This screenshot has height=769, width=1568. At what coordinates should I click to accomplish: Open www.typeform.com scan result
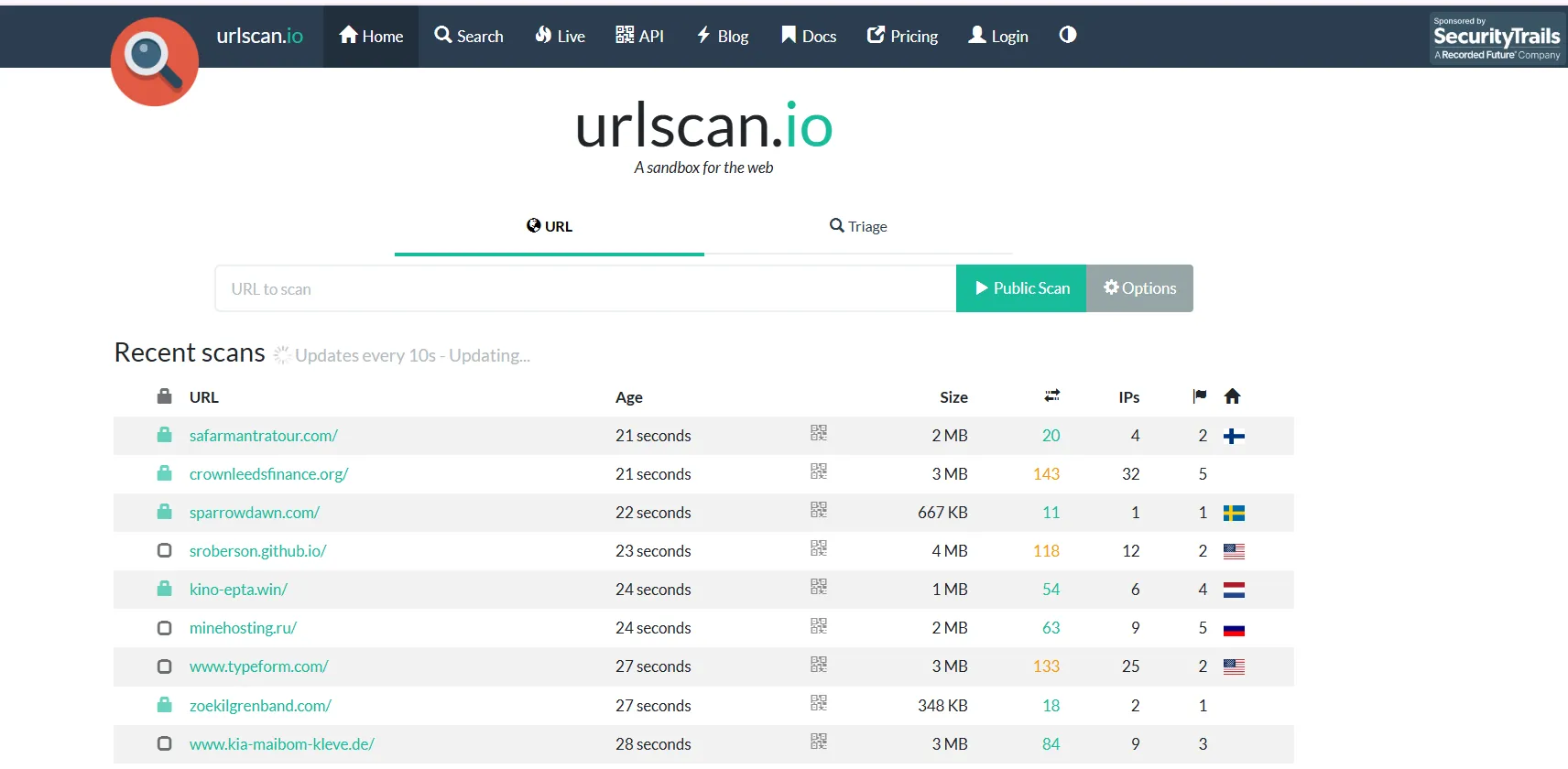pyautogui.click(x=258, y=666)
